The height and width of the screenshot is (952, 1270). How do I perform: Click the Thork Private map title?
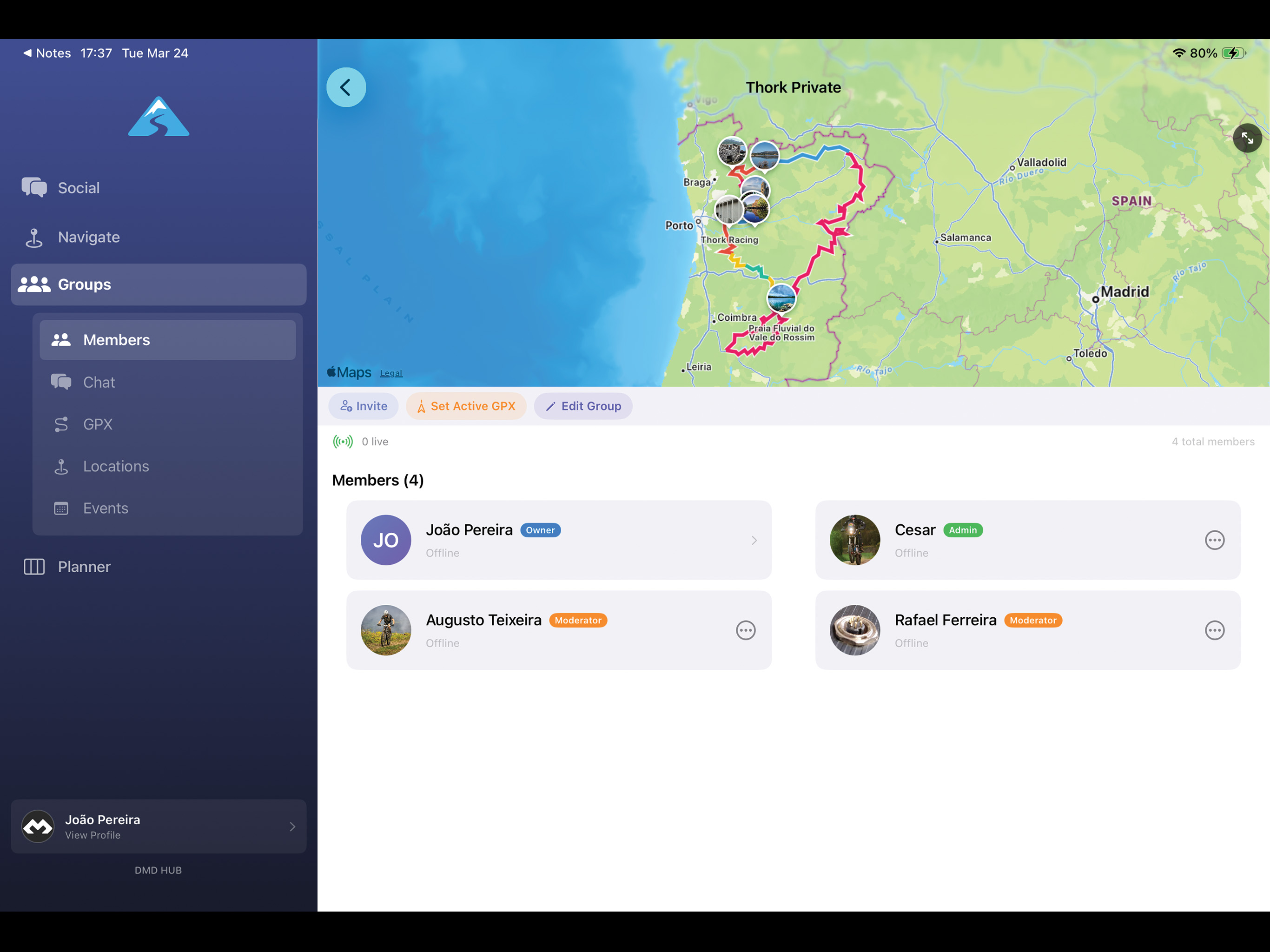coord(794,87)
